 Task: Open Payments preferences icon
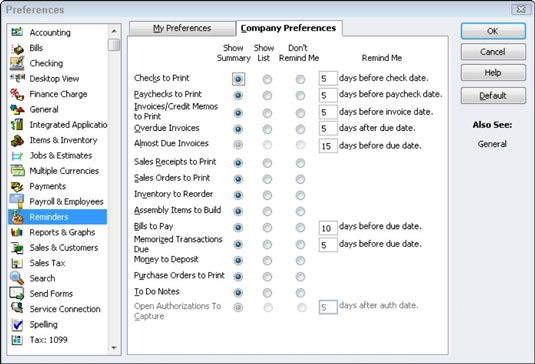point(17,186)
